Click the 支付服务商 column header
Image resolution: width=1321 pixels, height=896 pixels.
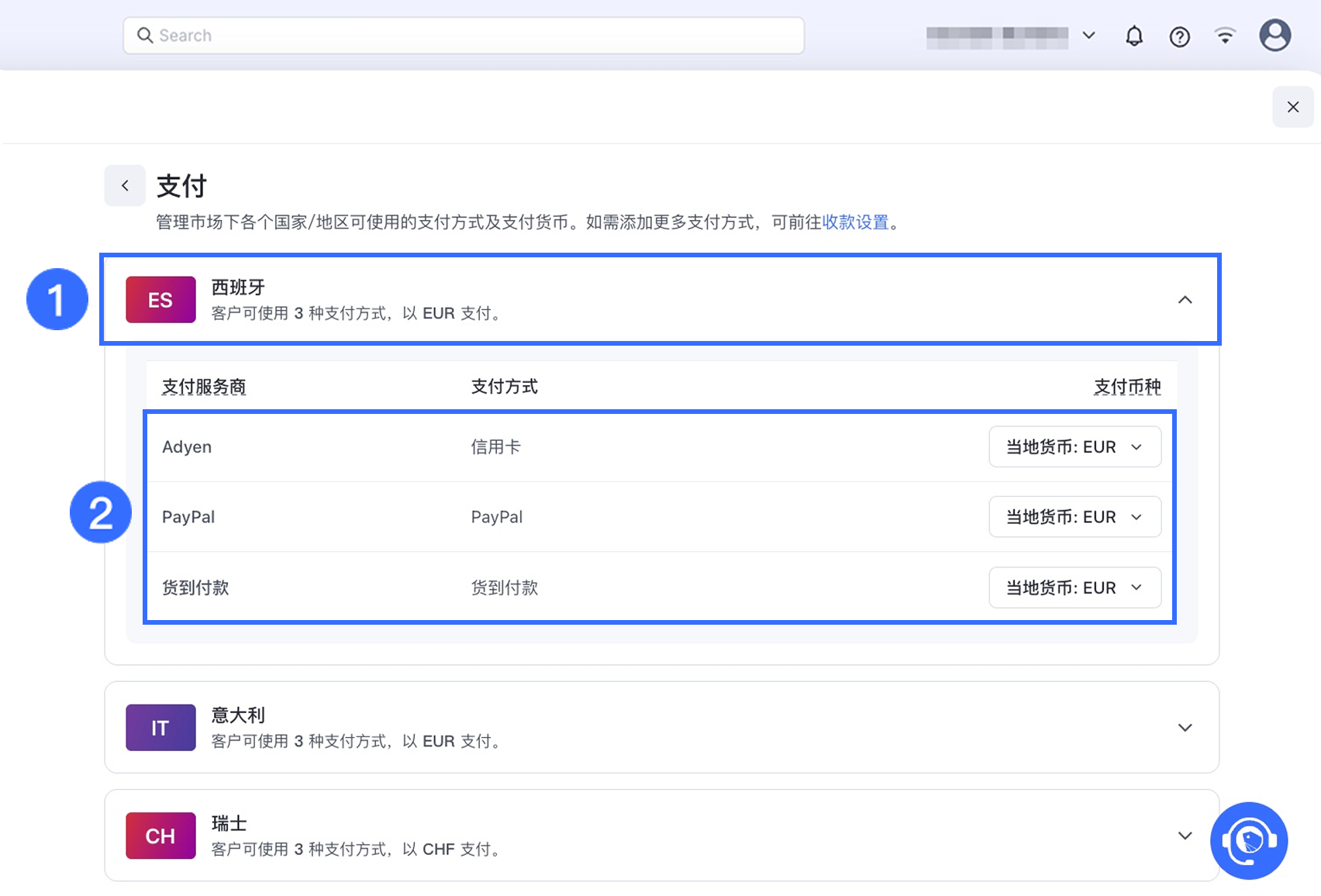tap(204, 387)
